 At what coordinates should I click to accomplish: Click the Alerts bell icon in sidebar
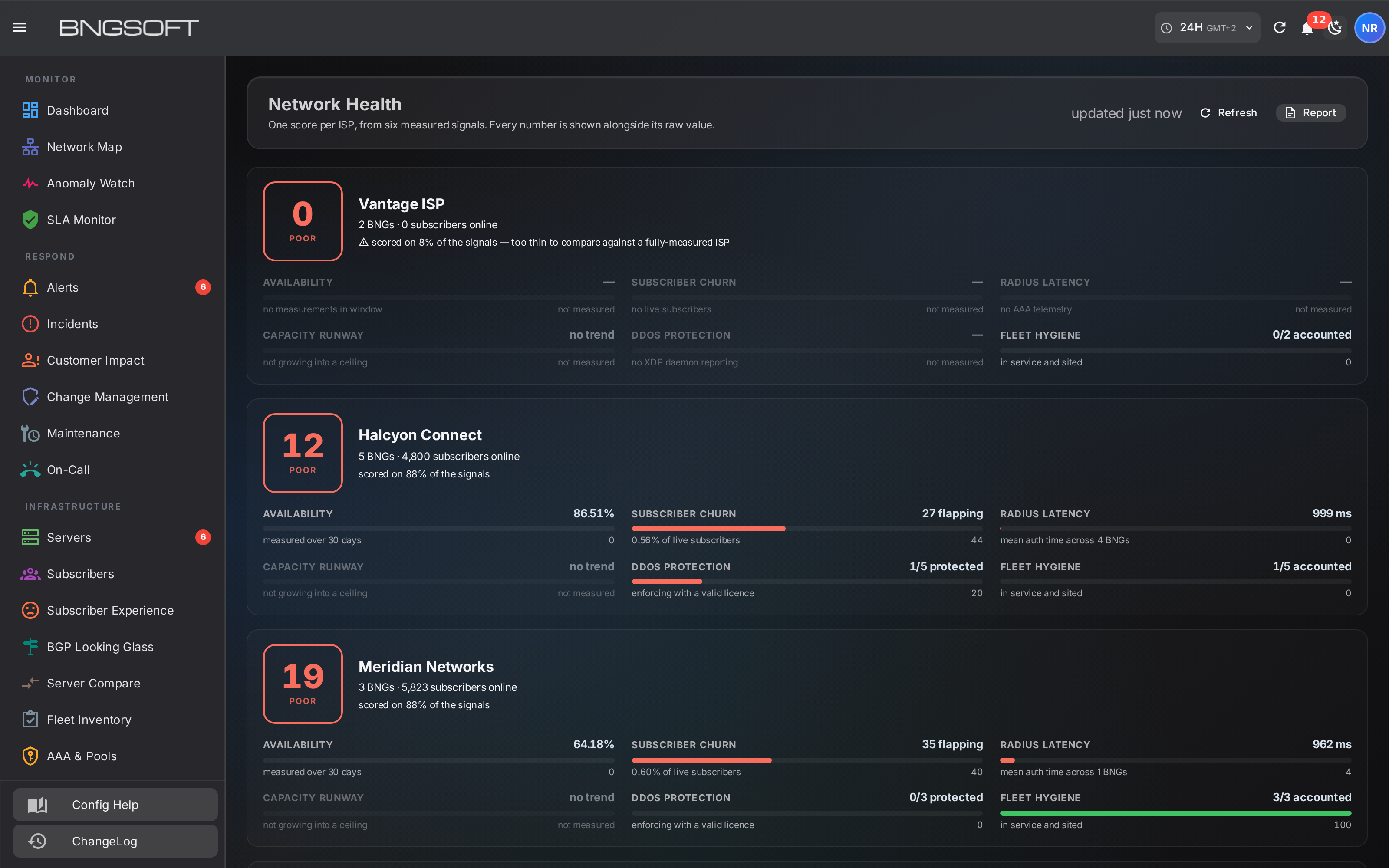tap(30, 288)
